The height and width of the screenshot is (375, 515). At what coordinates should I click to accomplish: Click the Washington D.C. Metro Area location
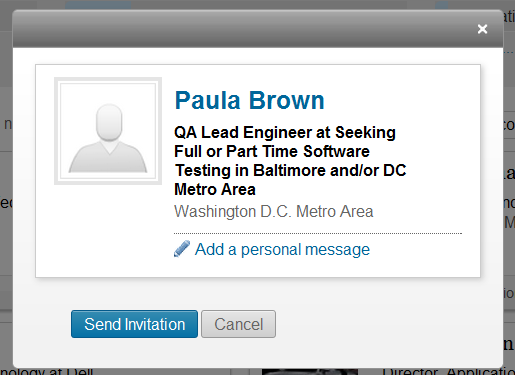click(x=274, y=211)
